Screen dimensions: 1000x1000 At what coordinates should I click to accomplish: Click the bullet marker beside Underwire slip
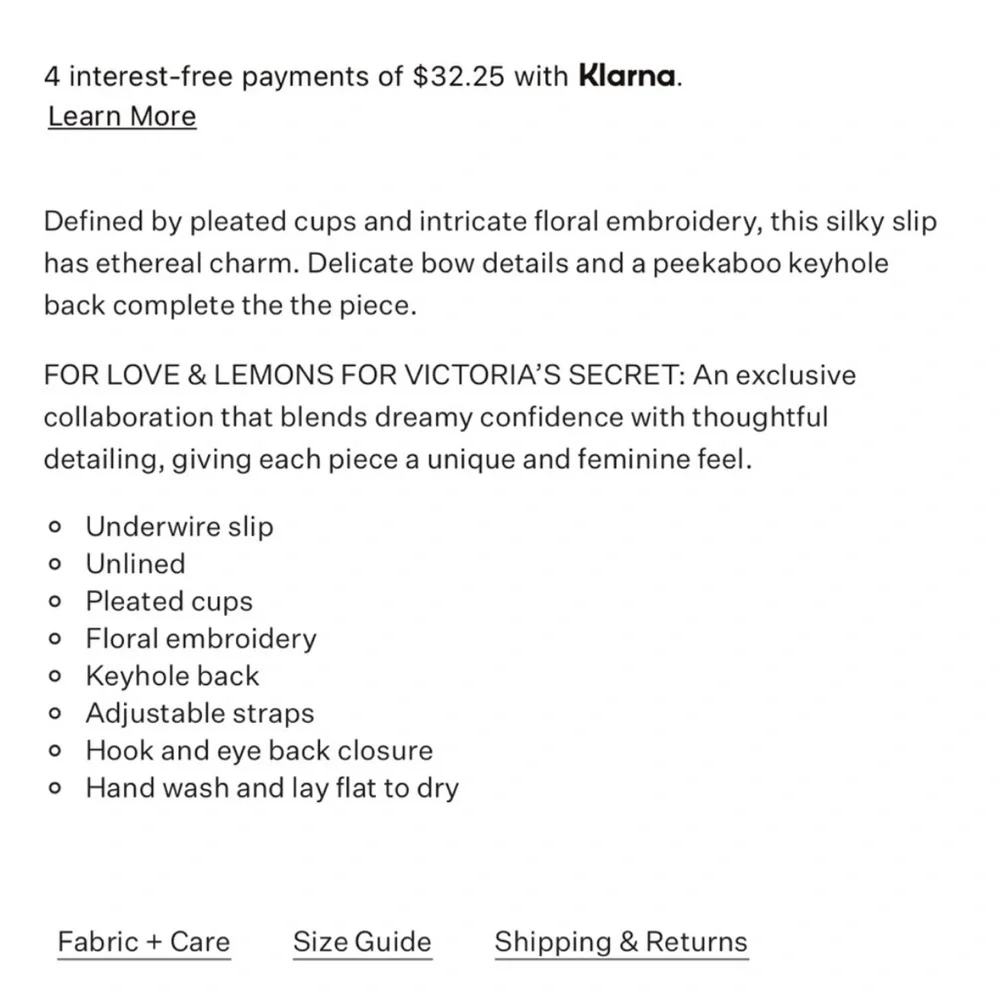[55, 527]
